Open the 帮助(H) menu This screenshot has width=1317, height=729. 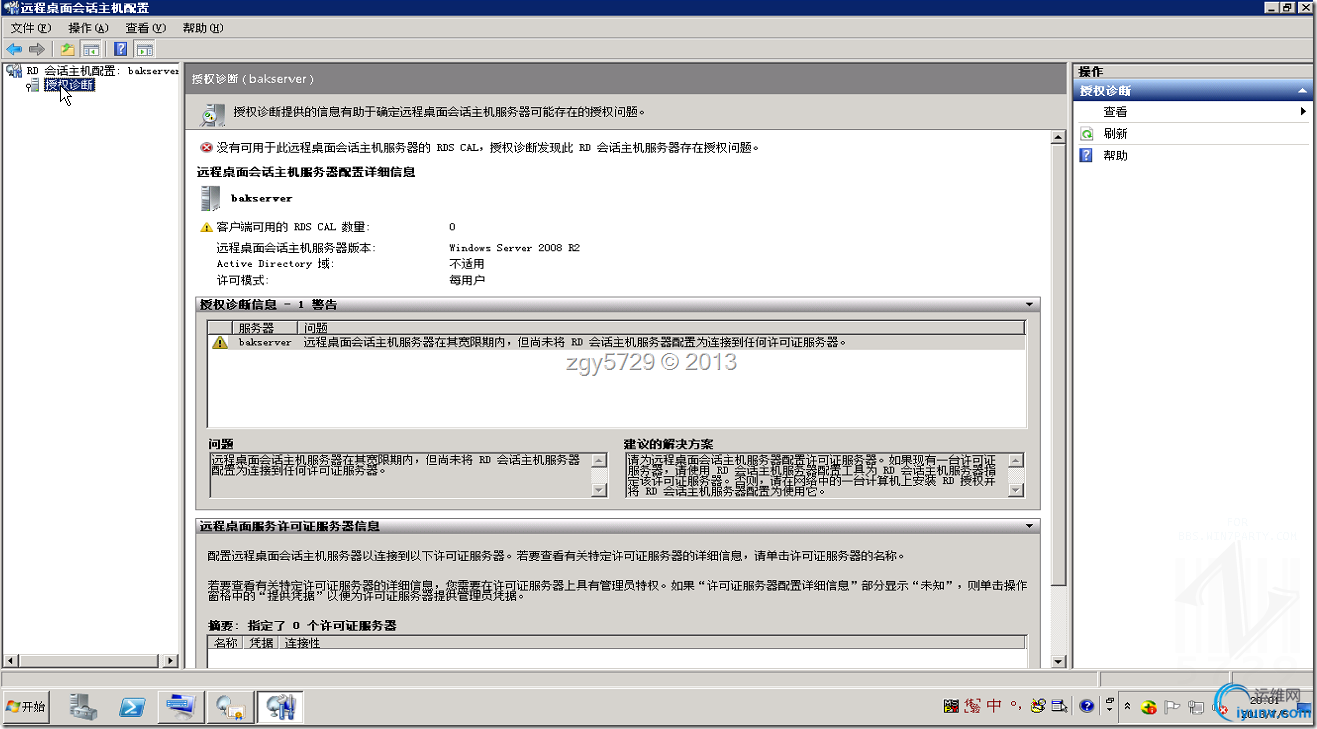pyautogui.click(x=203, y=28)
